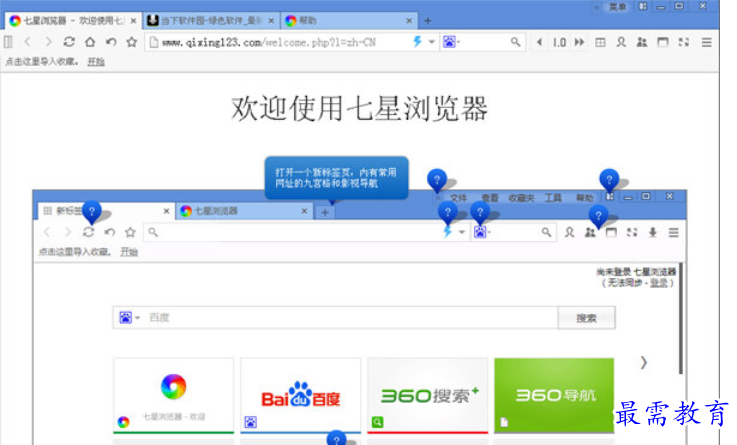The height and width of the screenshot is (445, 737).
Task: Click help marker over the preview users icon
Action: pos(598,216)
